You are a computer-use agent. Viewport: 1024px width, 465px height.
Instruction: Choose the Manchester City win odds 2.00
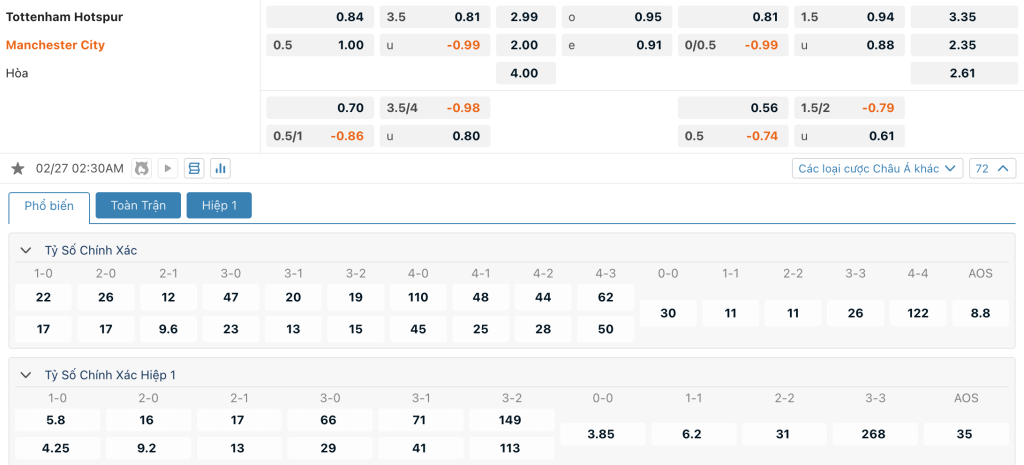[x=526, y=45]
